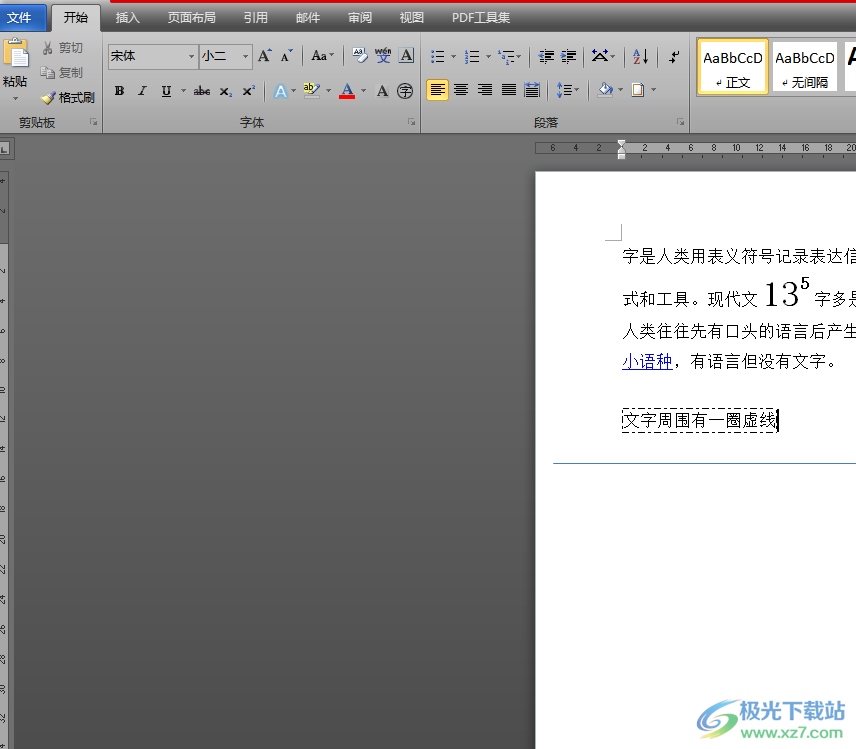Apply a character border with the boxed A
The image size is (856, 749).
click(x=406, y=56)
